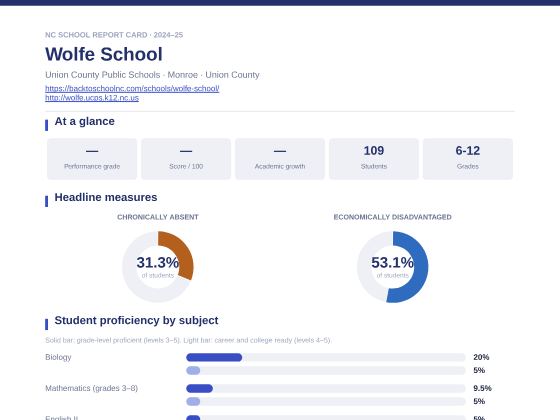
Task: Click the Student proficiency by subject heading
Action: pos(136,320)
